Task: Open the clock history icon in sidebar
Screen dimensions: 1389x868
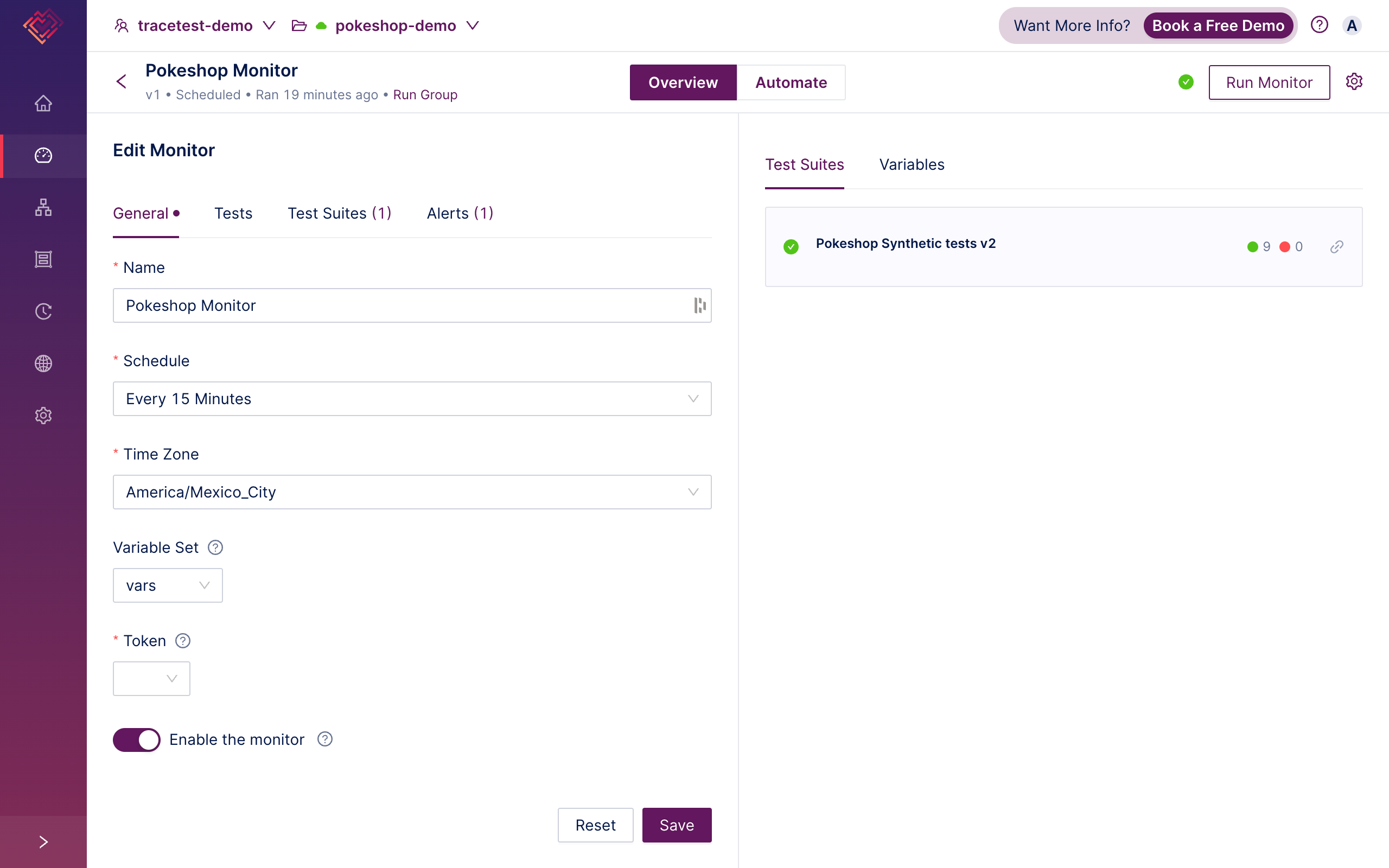Action: (43, 311)
